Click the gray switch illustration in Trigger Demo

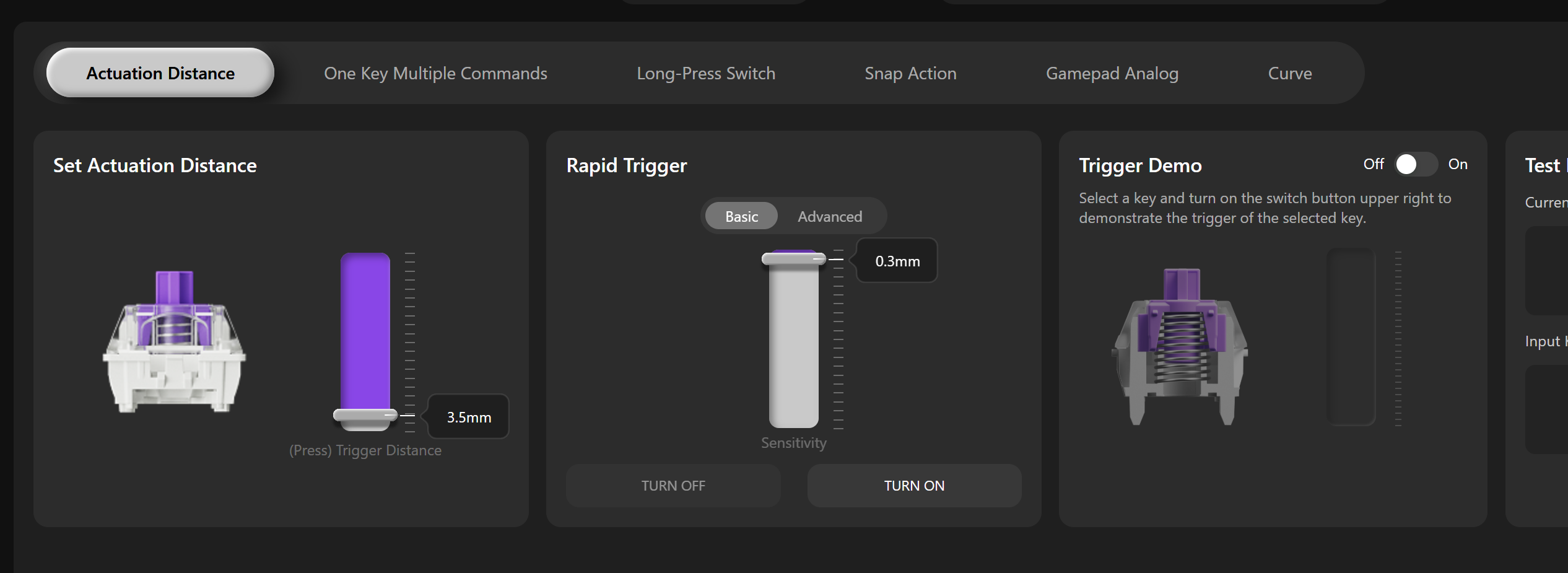coord(1180,347)
